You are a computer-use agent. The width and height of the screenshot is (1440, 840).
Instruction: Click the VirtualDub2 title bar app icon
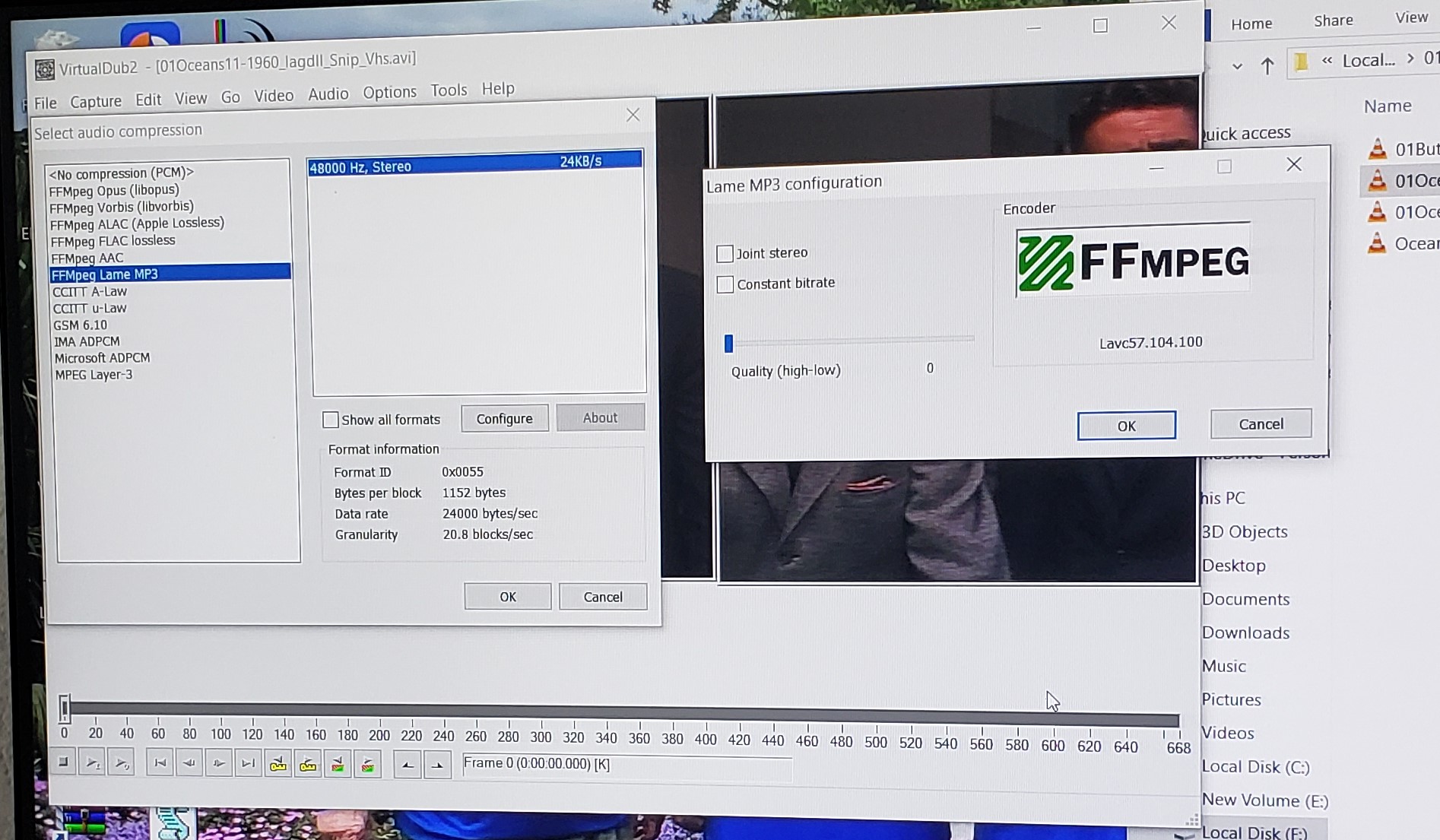pos(45,70)
